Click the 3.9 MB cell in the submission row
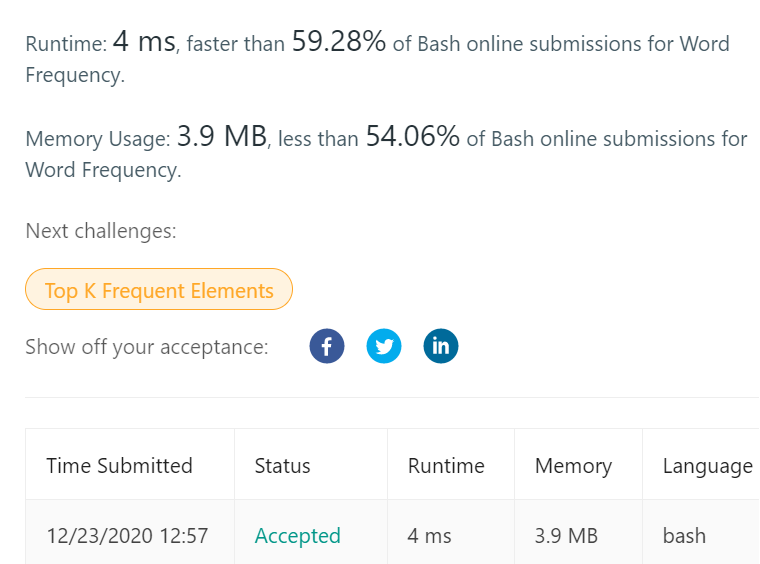Screen dimensions: 760x564 click(x=566, y=536)
